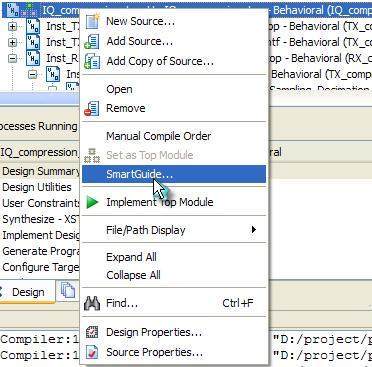The width and height of the screenshot is (372, 367).
Task: Select Design Utilities process
Action: (37, 187)
